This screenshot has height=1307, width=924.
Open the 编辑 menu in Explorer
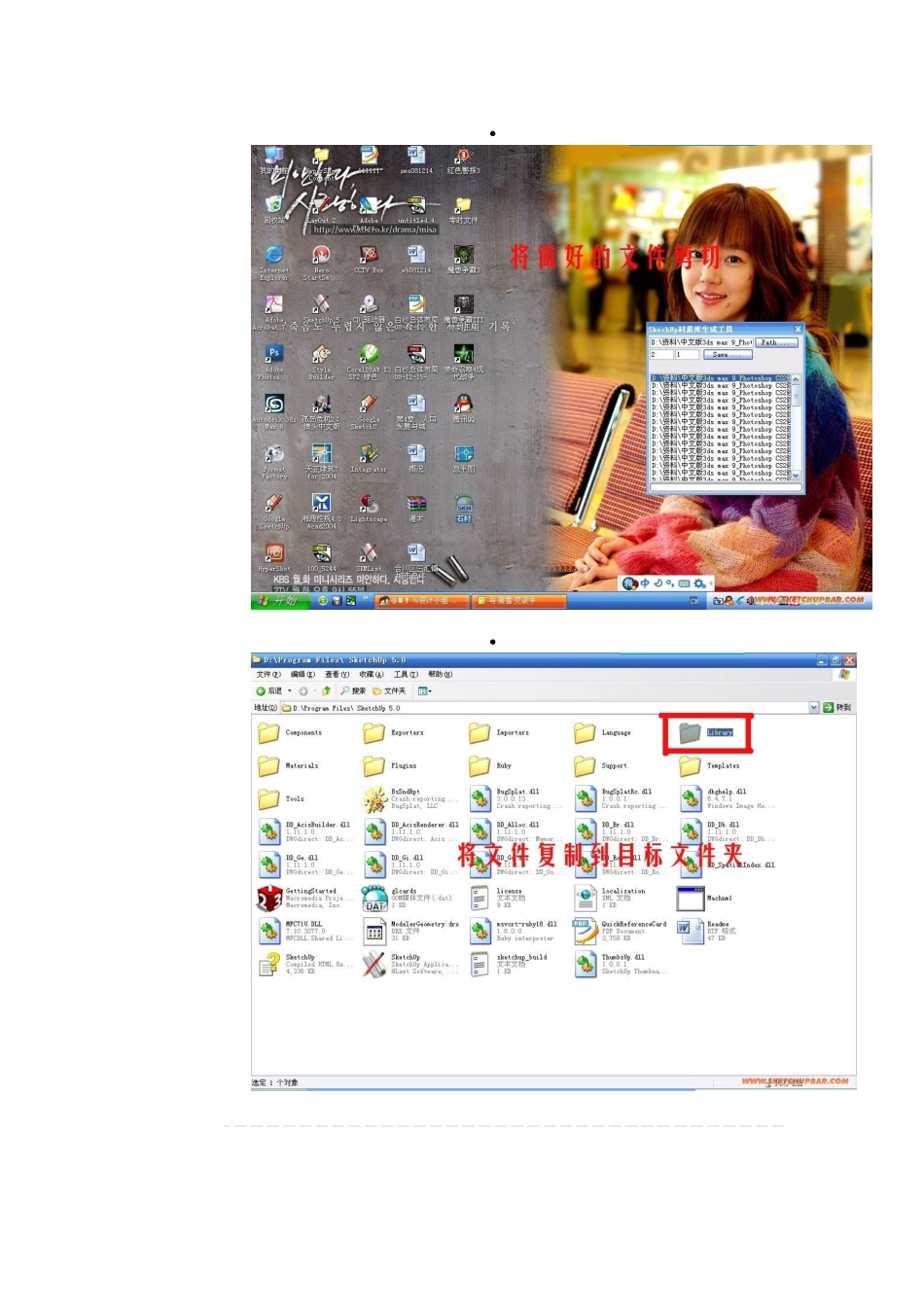302,674
